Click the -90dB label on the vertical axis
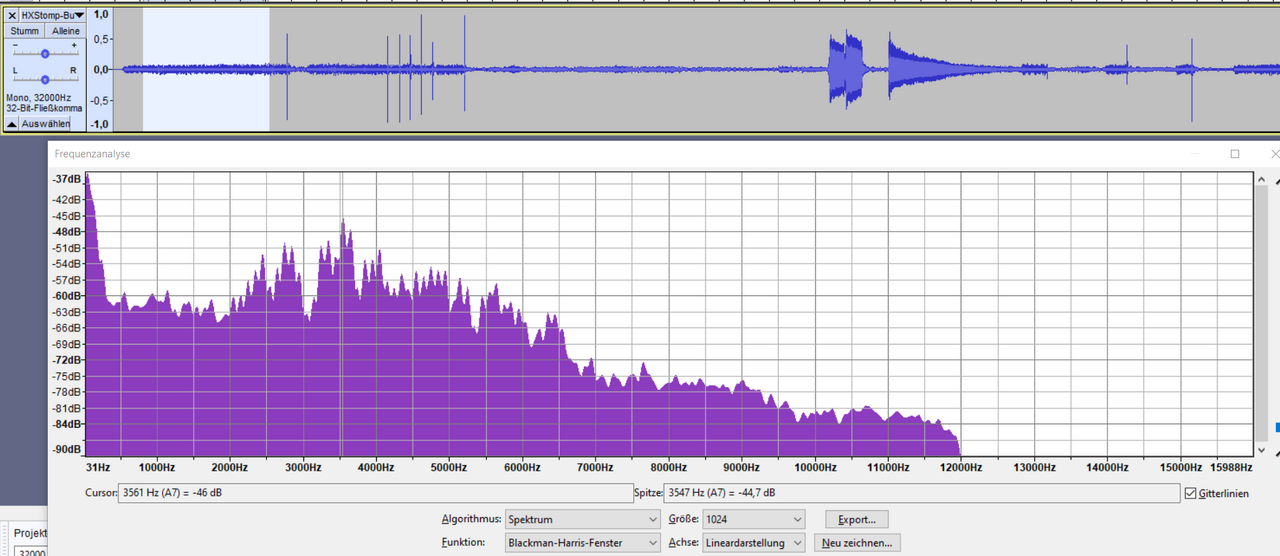 pyautogui.click(x=67, y=449)
